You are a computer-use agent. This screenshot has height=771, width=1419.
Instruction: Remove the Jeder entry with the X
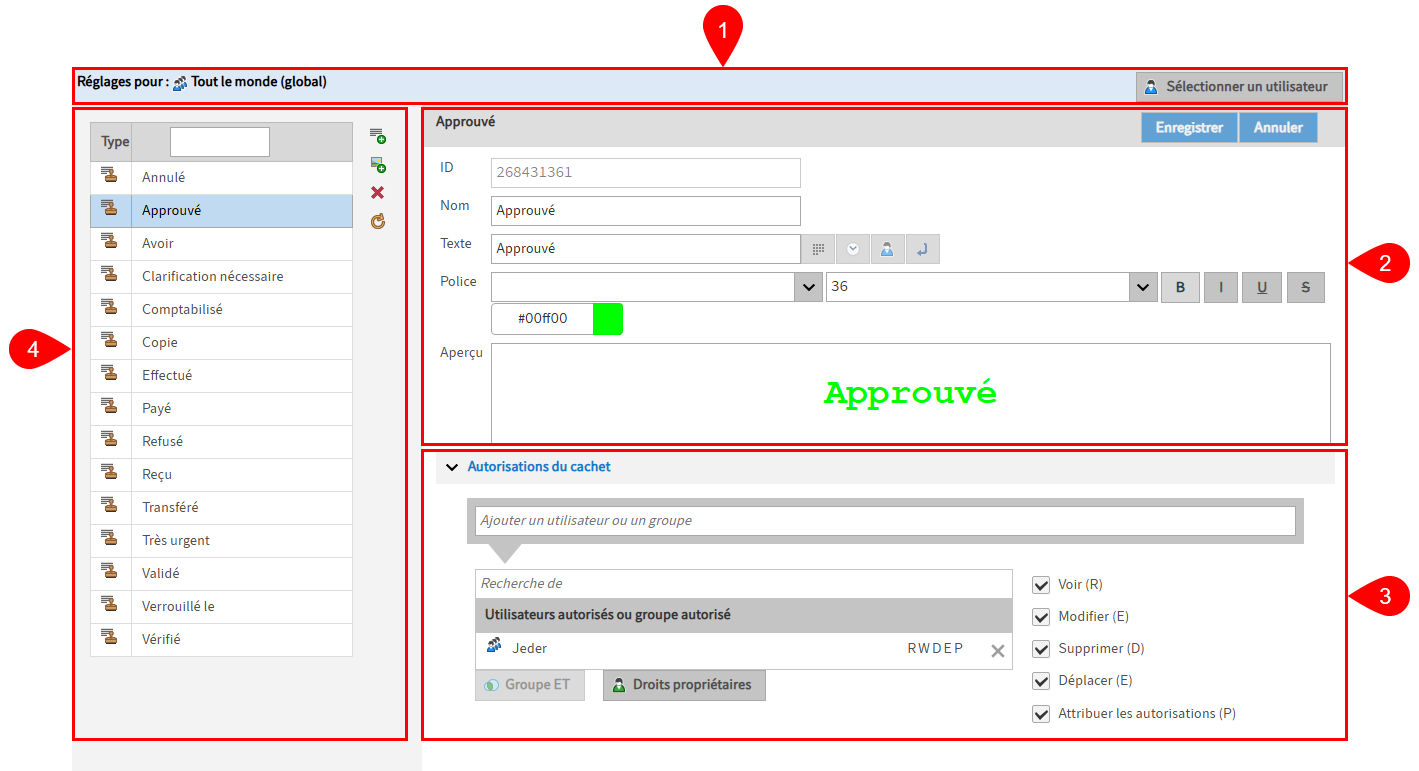coord(997,651)
